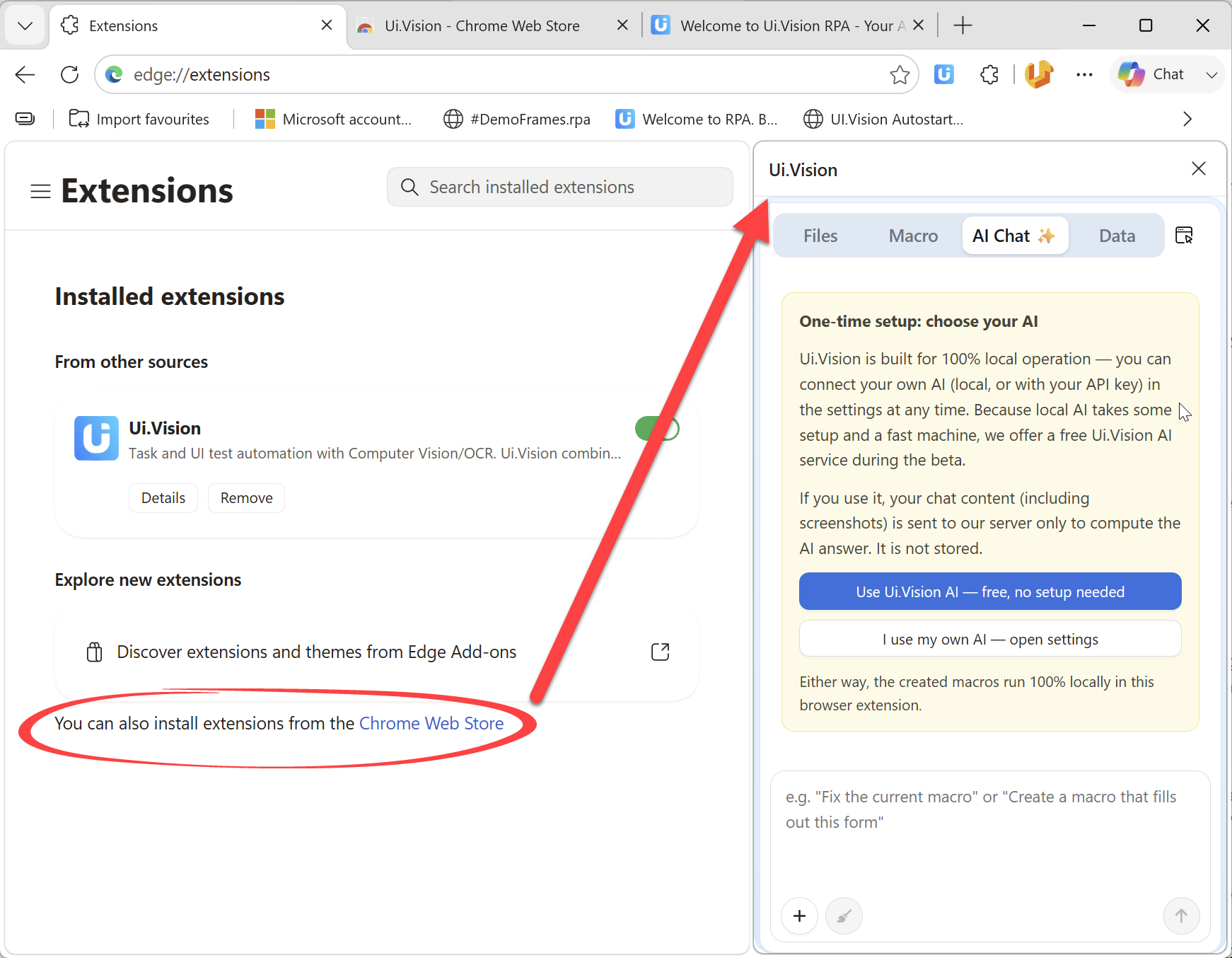Go back to the previous page

(x=25, y=74)
